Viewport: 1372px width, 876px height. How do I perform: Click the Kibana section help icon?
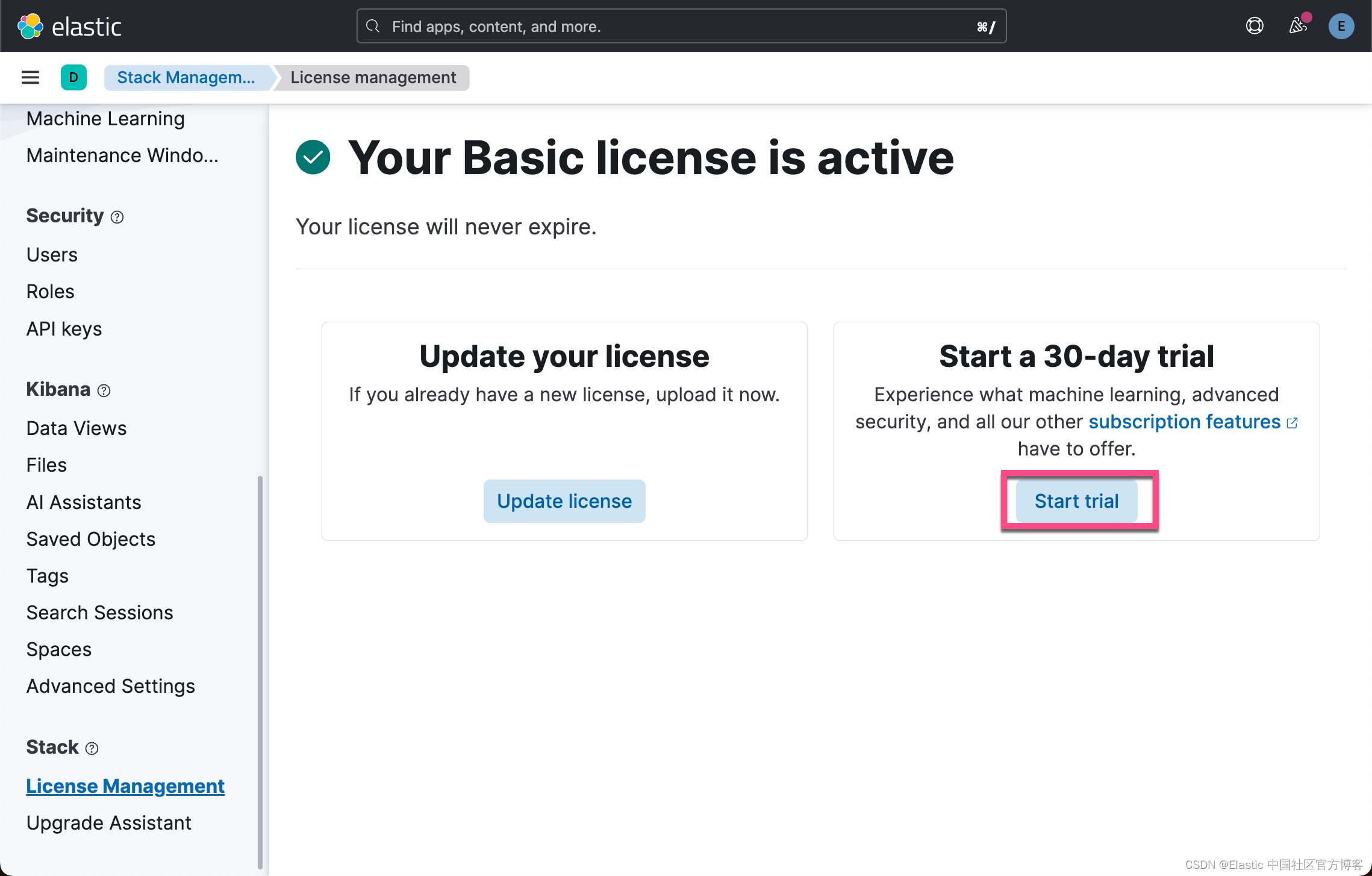tap(104, 390)
